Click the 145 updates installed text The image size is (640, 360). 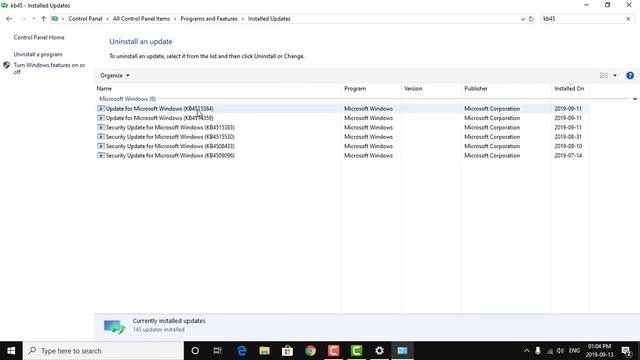tap(158, 329)
